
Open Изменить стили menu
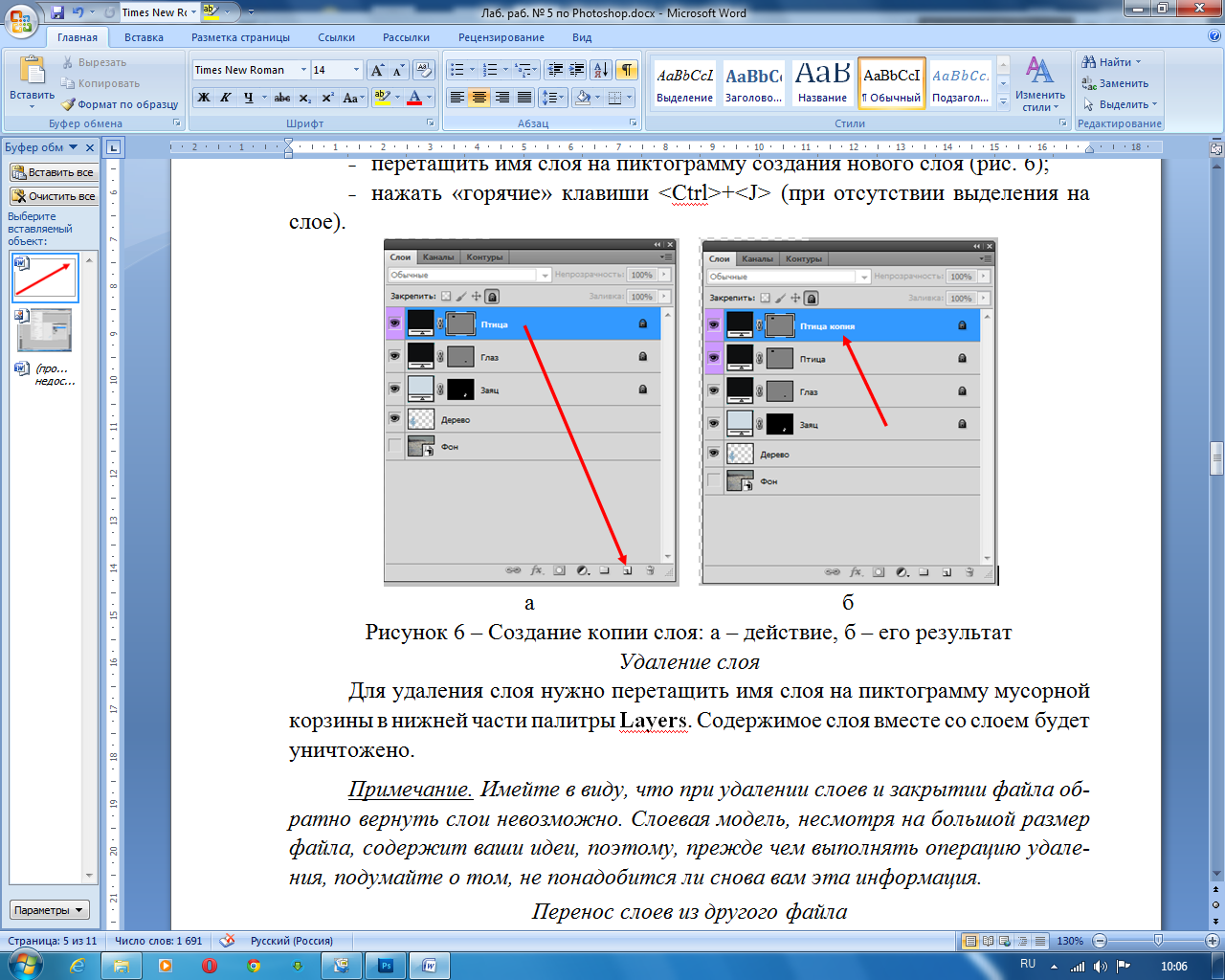1039,83
